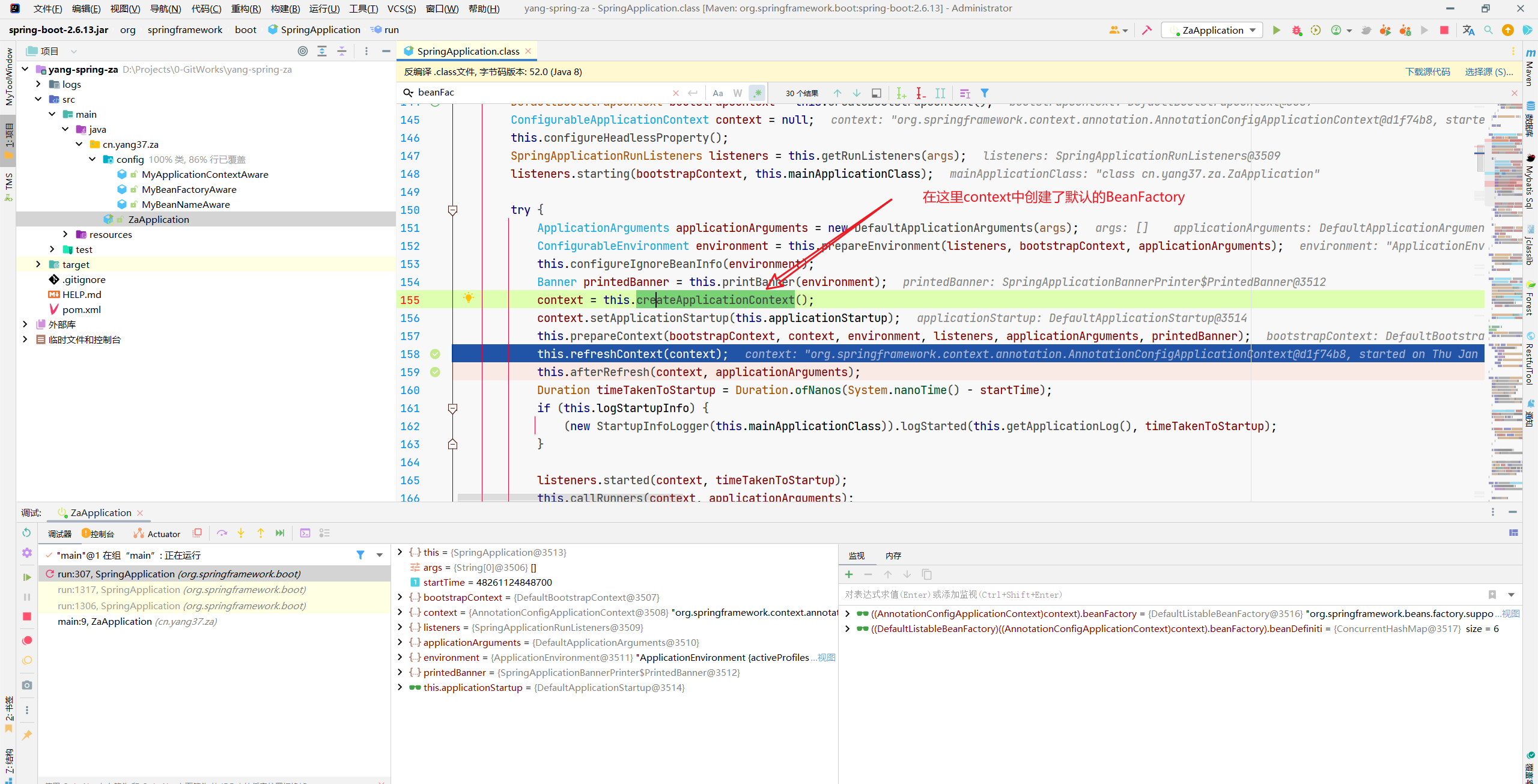Go to the next search occurrence arrow

(x=857, y=93)
